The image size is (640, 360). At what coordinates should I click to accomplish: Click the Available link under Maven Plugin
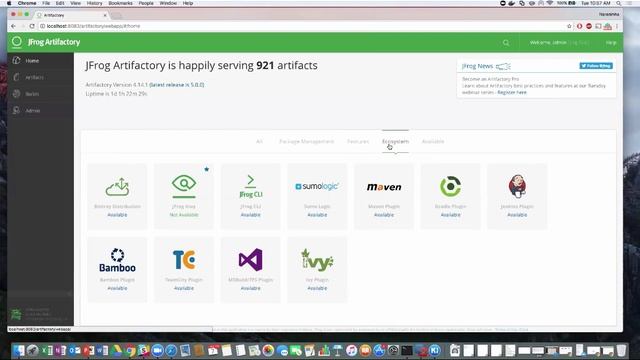point(384,215)
